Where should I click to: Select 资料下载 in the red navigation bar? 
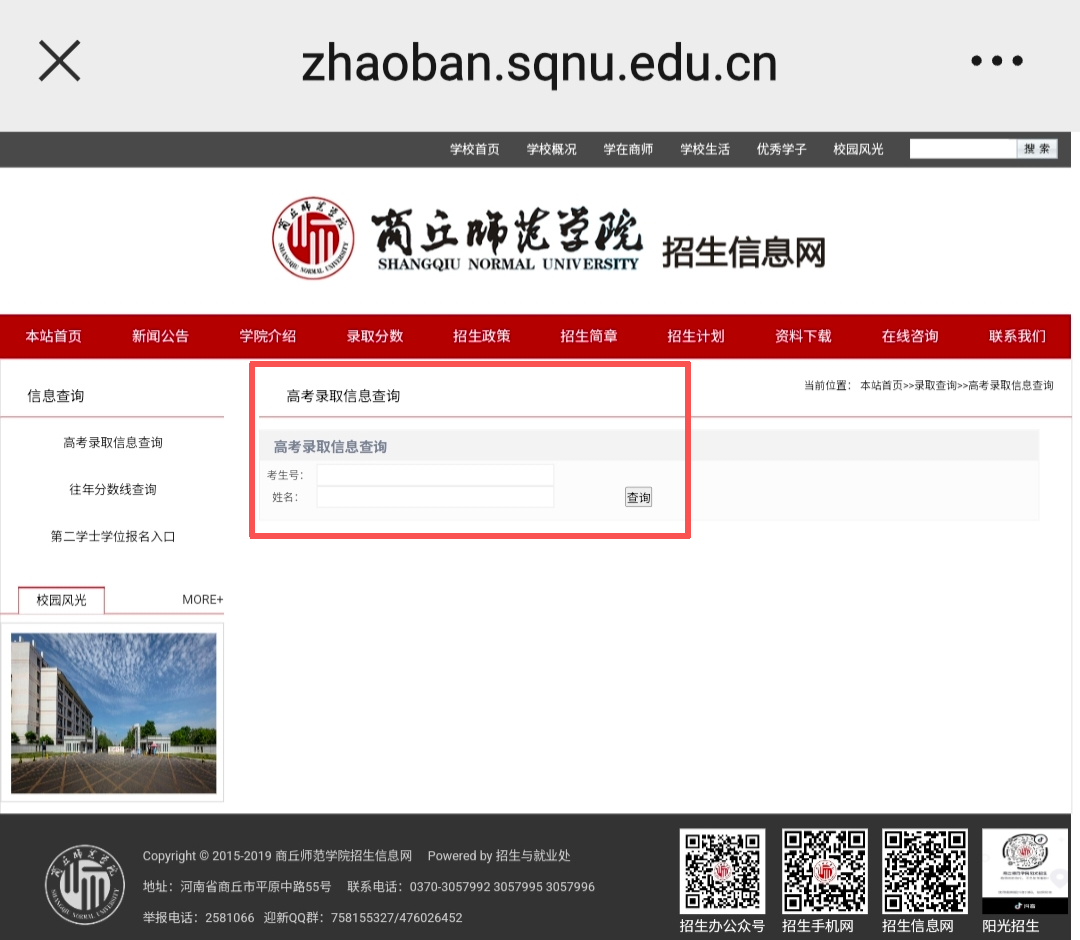click(x=803, y=336)
